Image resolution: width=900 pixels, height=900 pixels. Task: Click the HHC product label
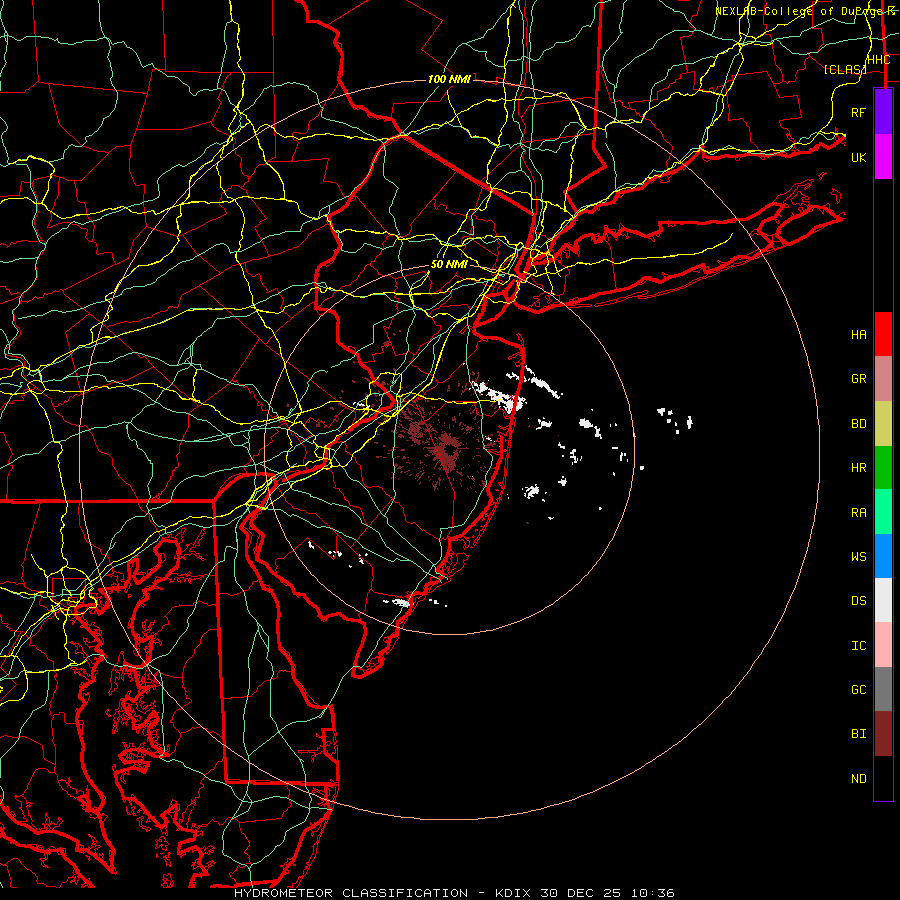point(878,60)
